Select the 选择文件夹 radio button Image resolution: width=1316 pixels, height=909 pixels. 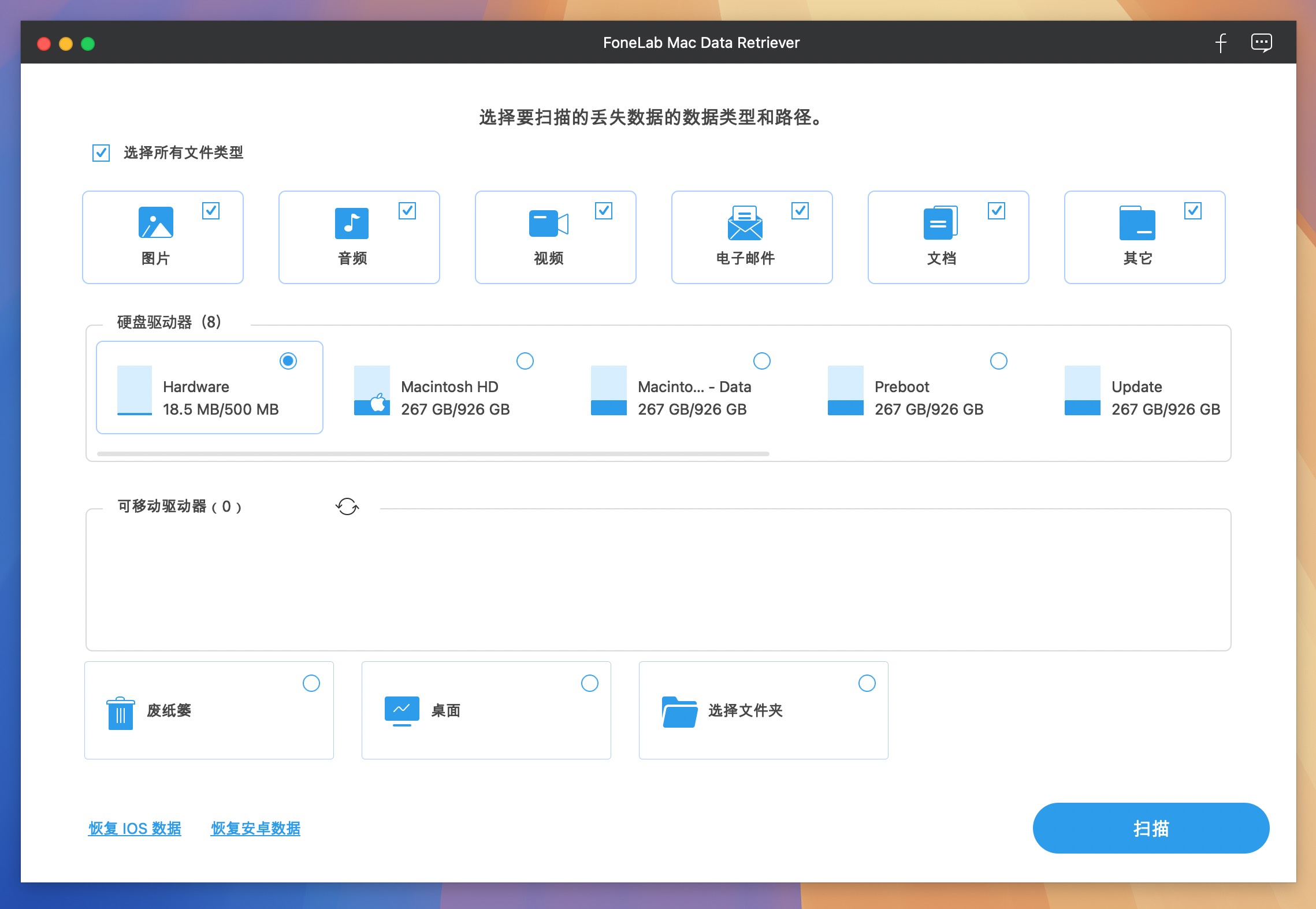coord(867,683)
